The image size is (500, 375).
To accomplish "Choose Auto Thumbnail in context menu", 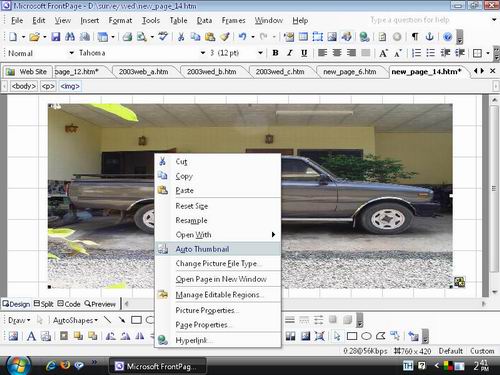I will [218, 249].
